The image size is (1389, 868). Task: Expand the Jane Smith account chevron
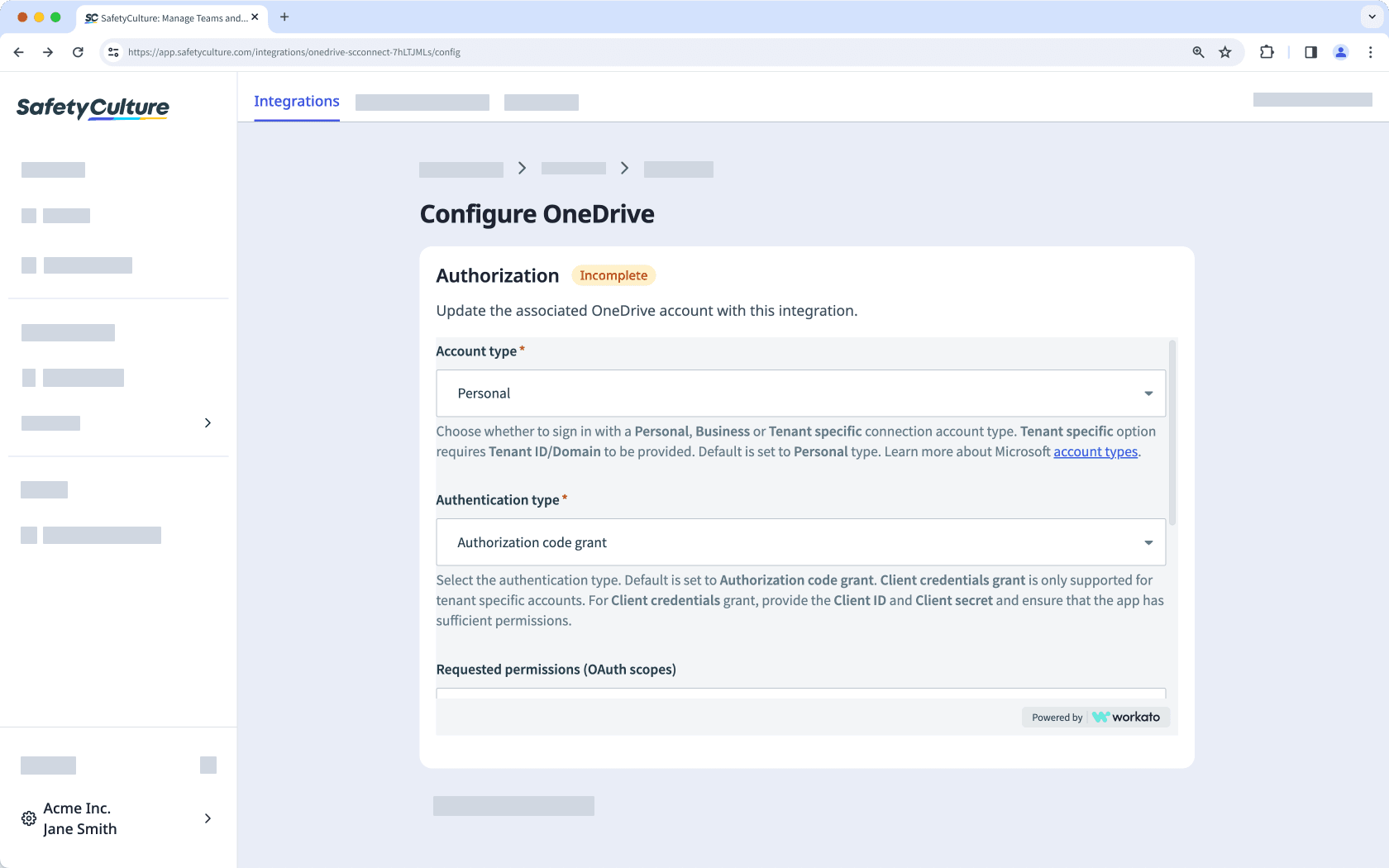click(208, 818)
